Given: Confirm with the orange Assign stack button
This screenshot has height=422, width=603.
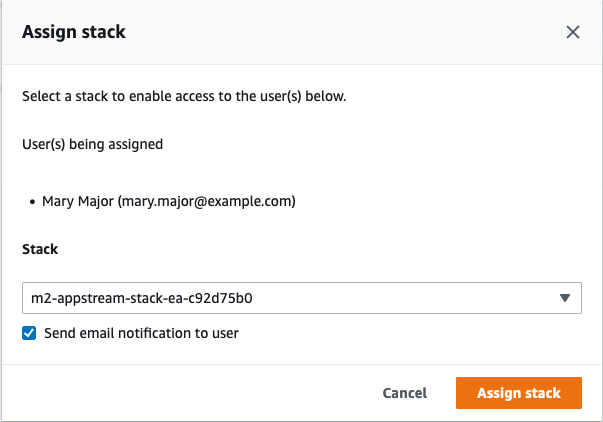Looking at the screenshot, I should pos(518,393).
